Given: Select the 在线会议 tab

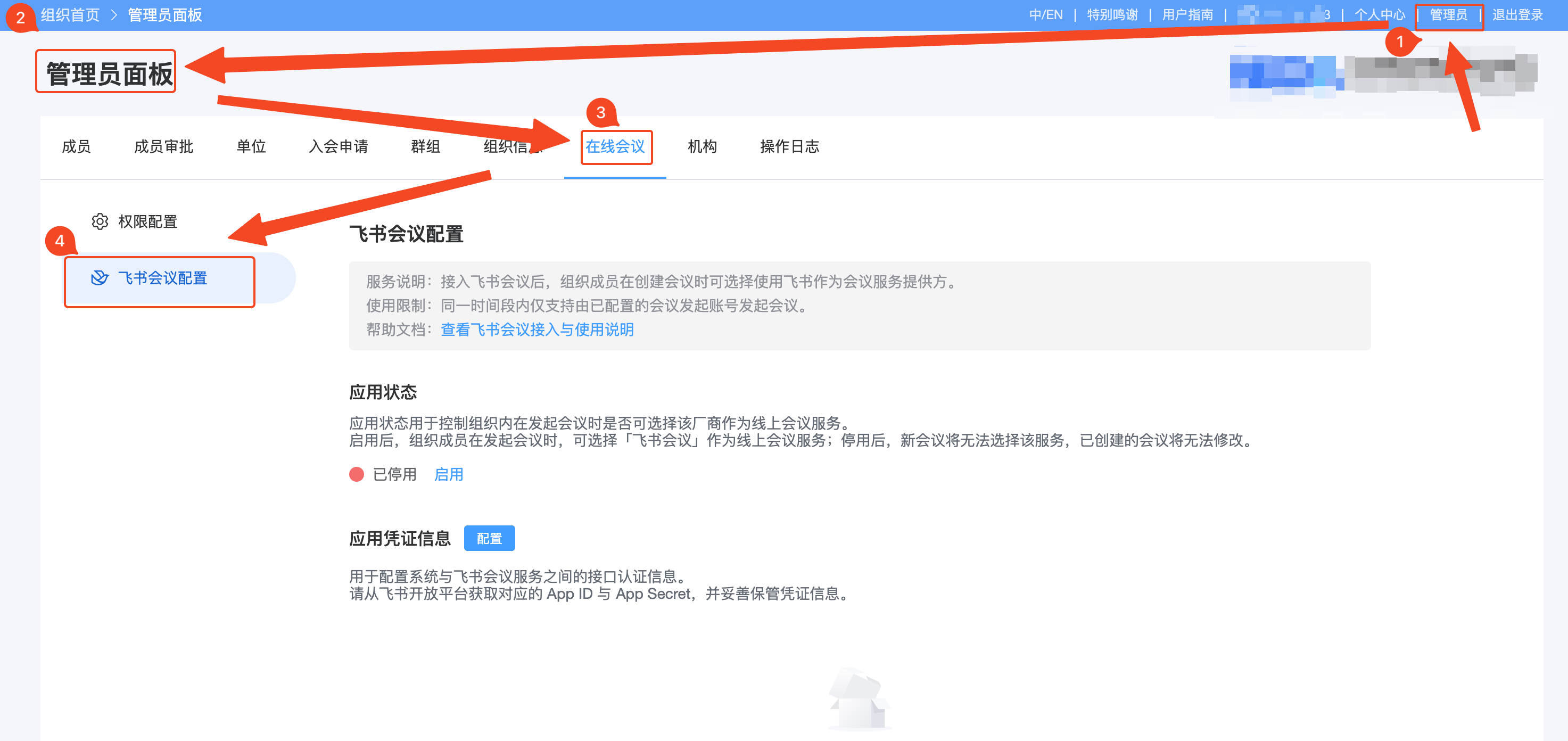Looking at the screenshot, I should point(616,147).
